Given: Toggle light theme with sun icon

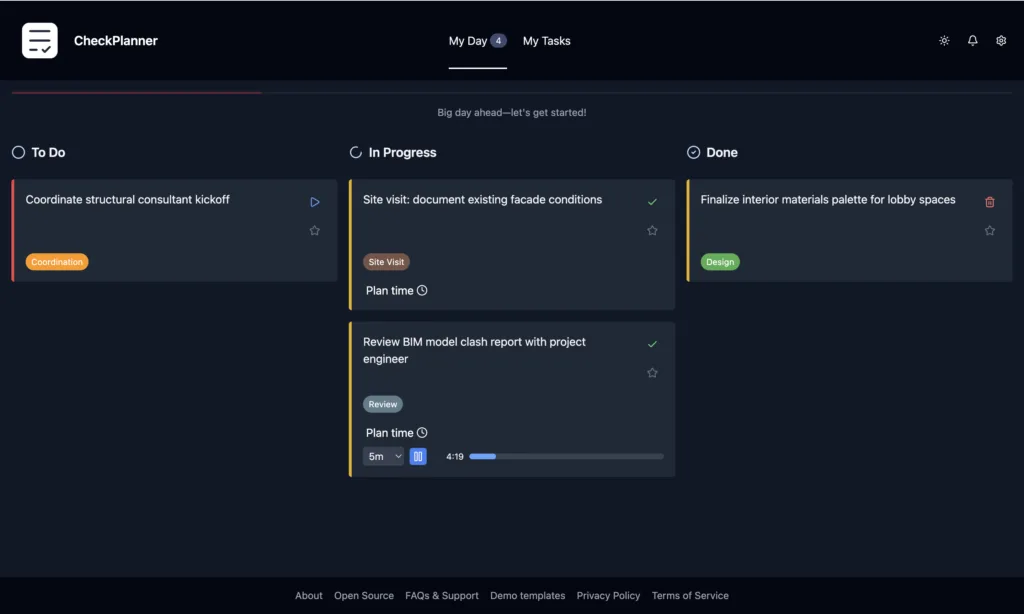Looking at the screenshot, I should click(x=944, y=41).
